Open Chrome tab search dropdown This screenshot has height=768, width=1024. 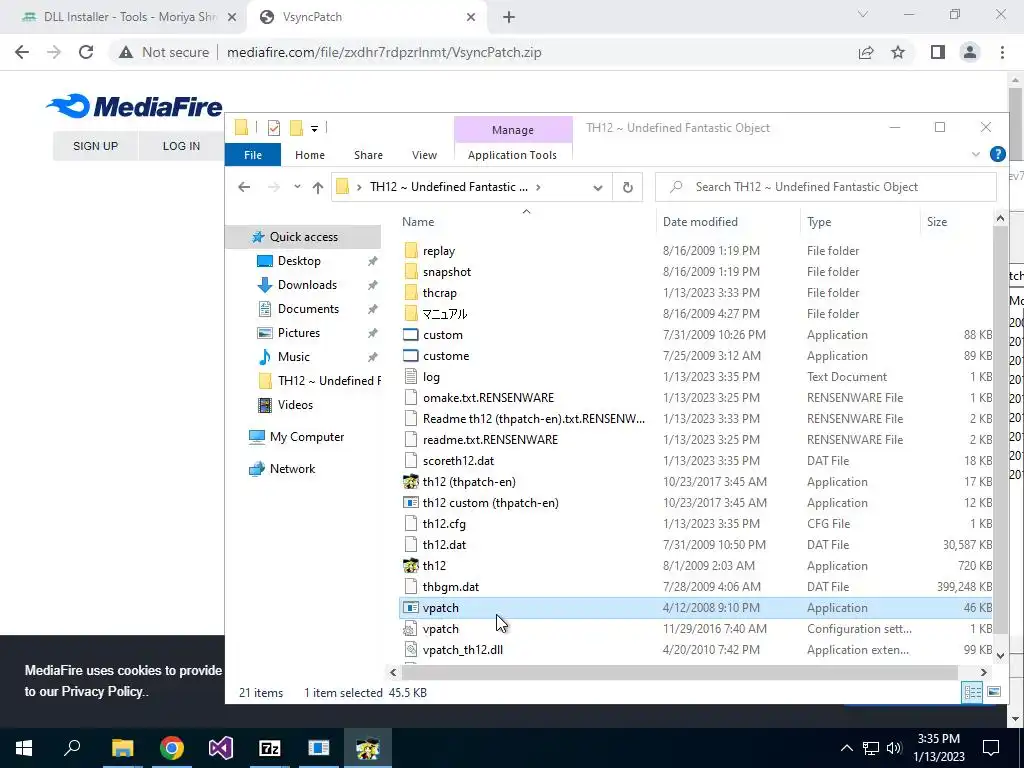[x=863, y=15]
